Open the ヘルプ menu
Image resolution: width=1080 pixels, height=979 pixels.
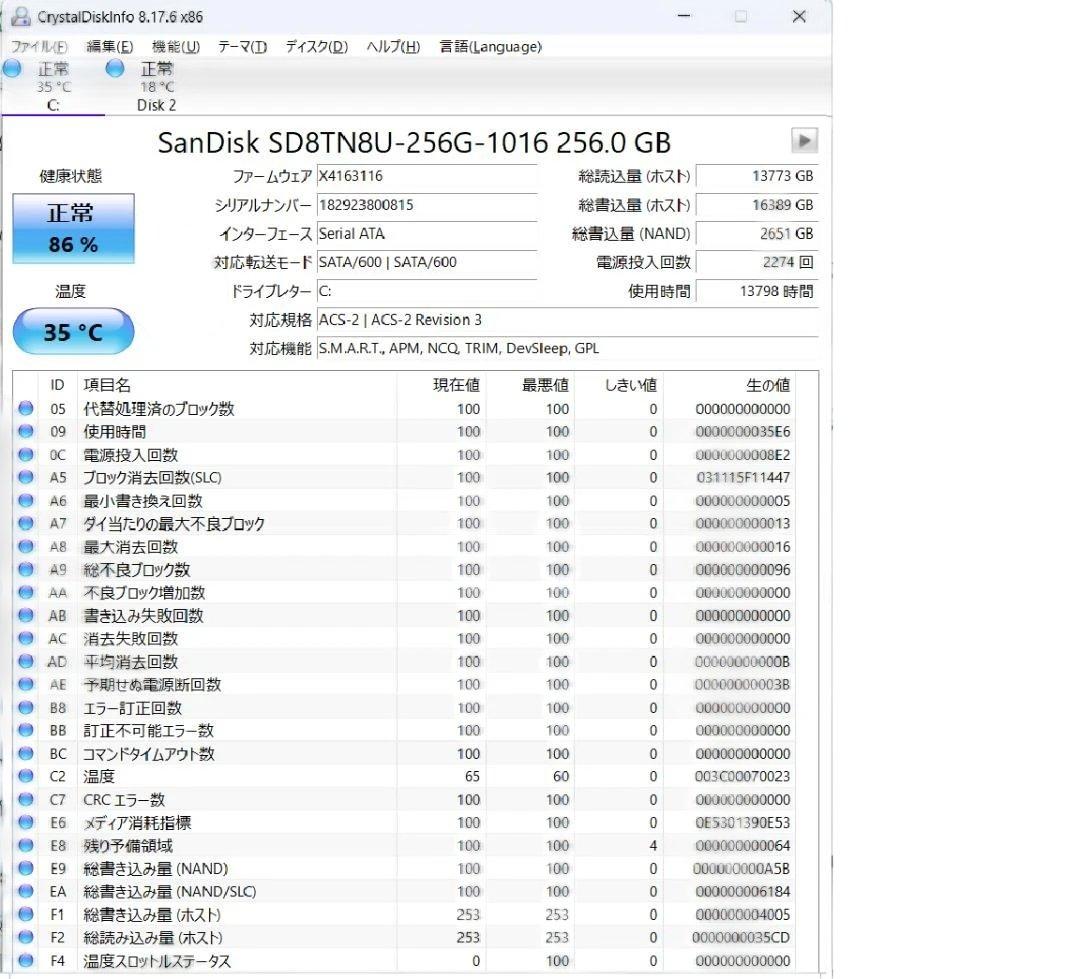(390, 46)
